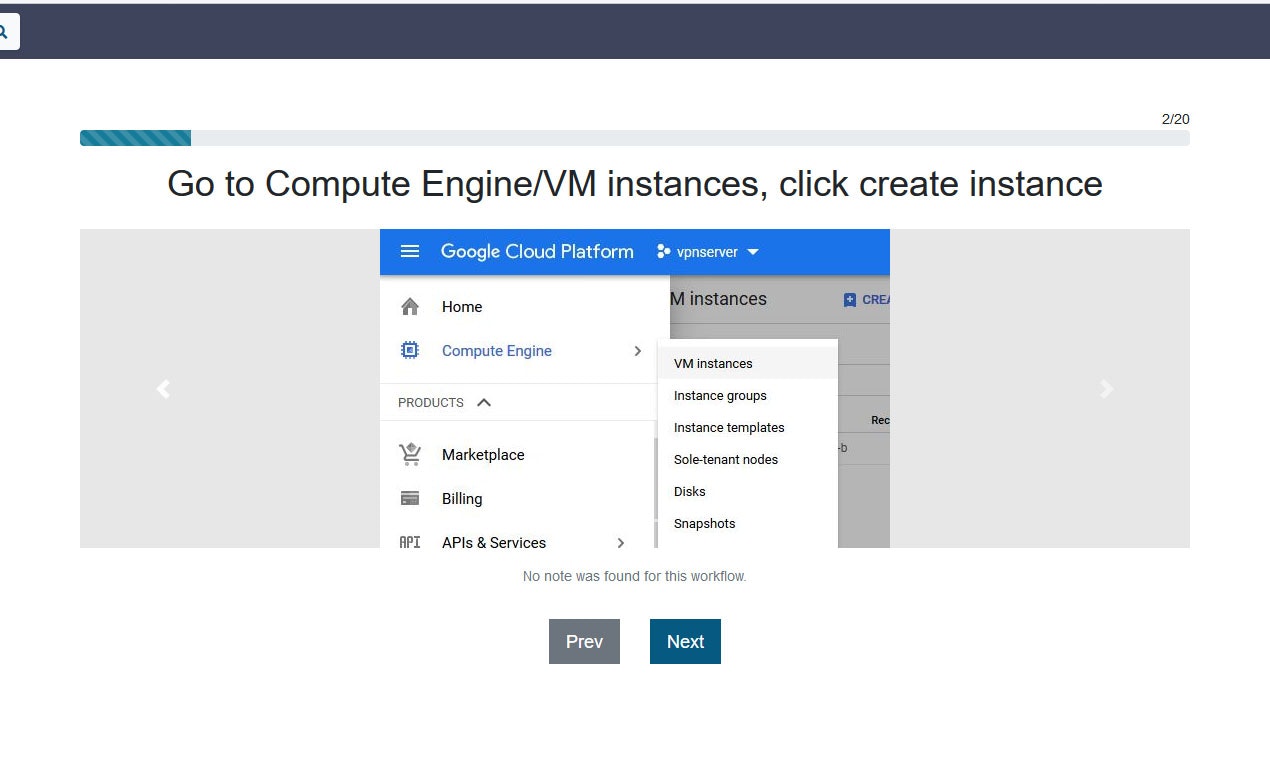Select Instance groups in submenu
The height and width of the screenshot is (760, 1270).
[747, 395]
